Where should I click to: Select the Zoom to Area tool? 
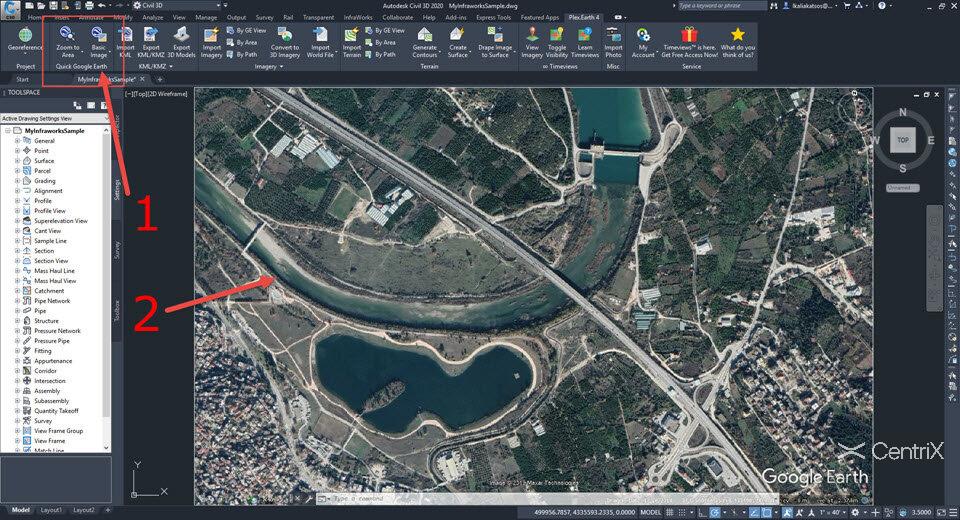(68, 38)
